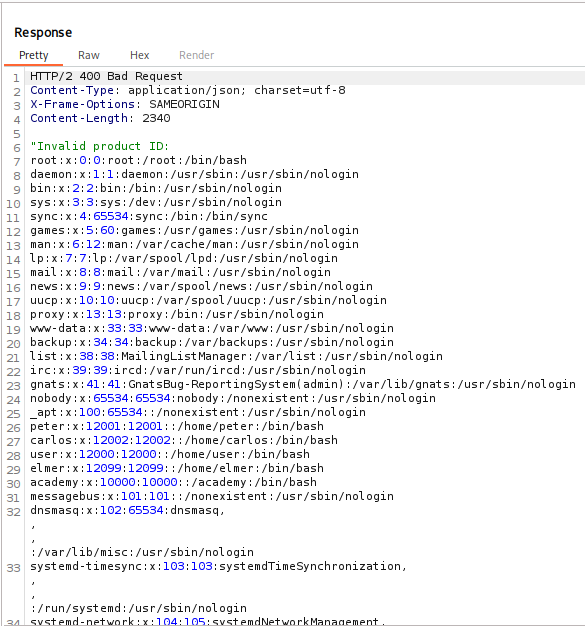The image size is (585, 626).
Task: Place cursor on HTTP/2 400 Bad Request line
Action: (106, 76)
